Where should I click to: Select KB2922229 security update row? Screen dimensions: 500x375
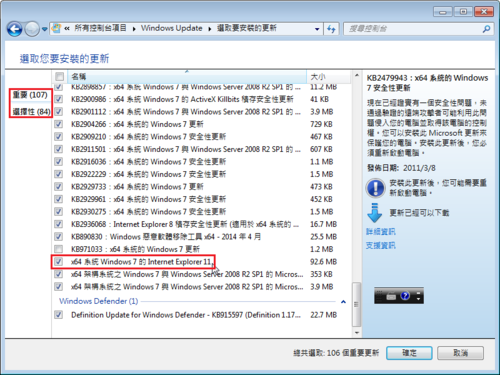148,174
